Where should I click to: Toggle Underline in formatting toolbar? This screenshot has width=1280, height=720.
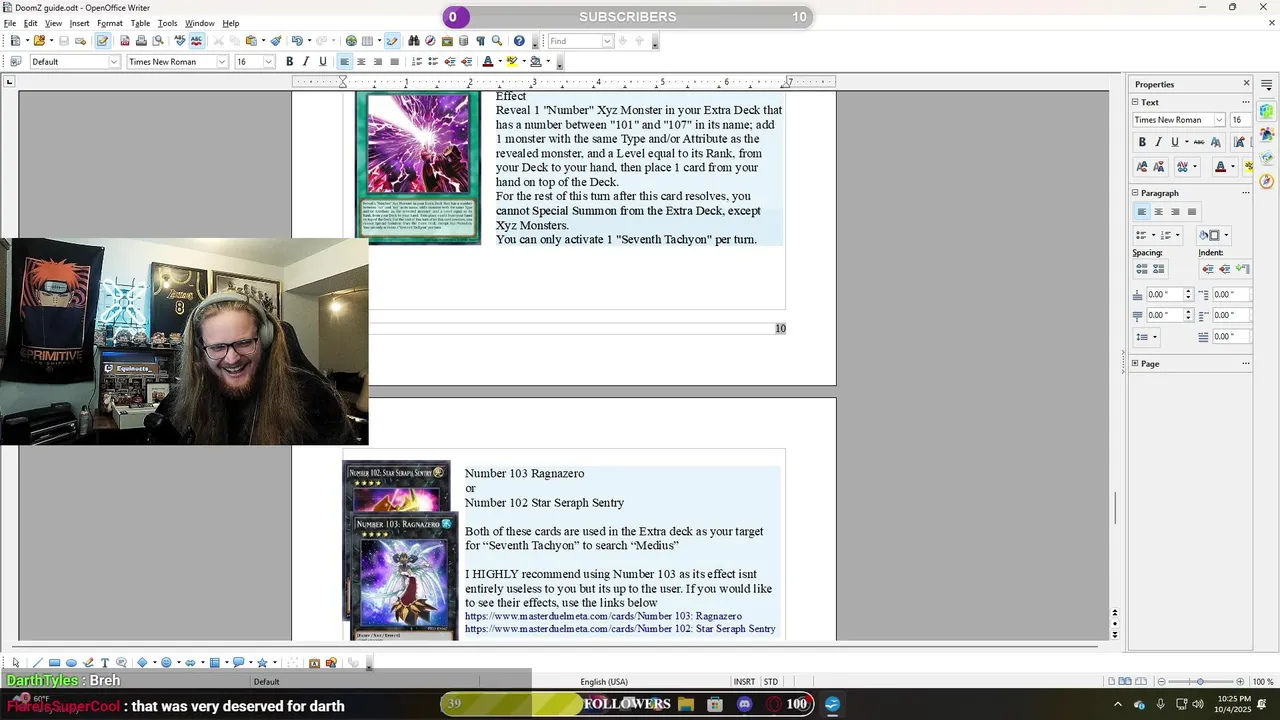[322, 62]
